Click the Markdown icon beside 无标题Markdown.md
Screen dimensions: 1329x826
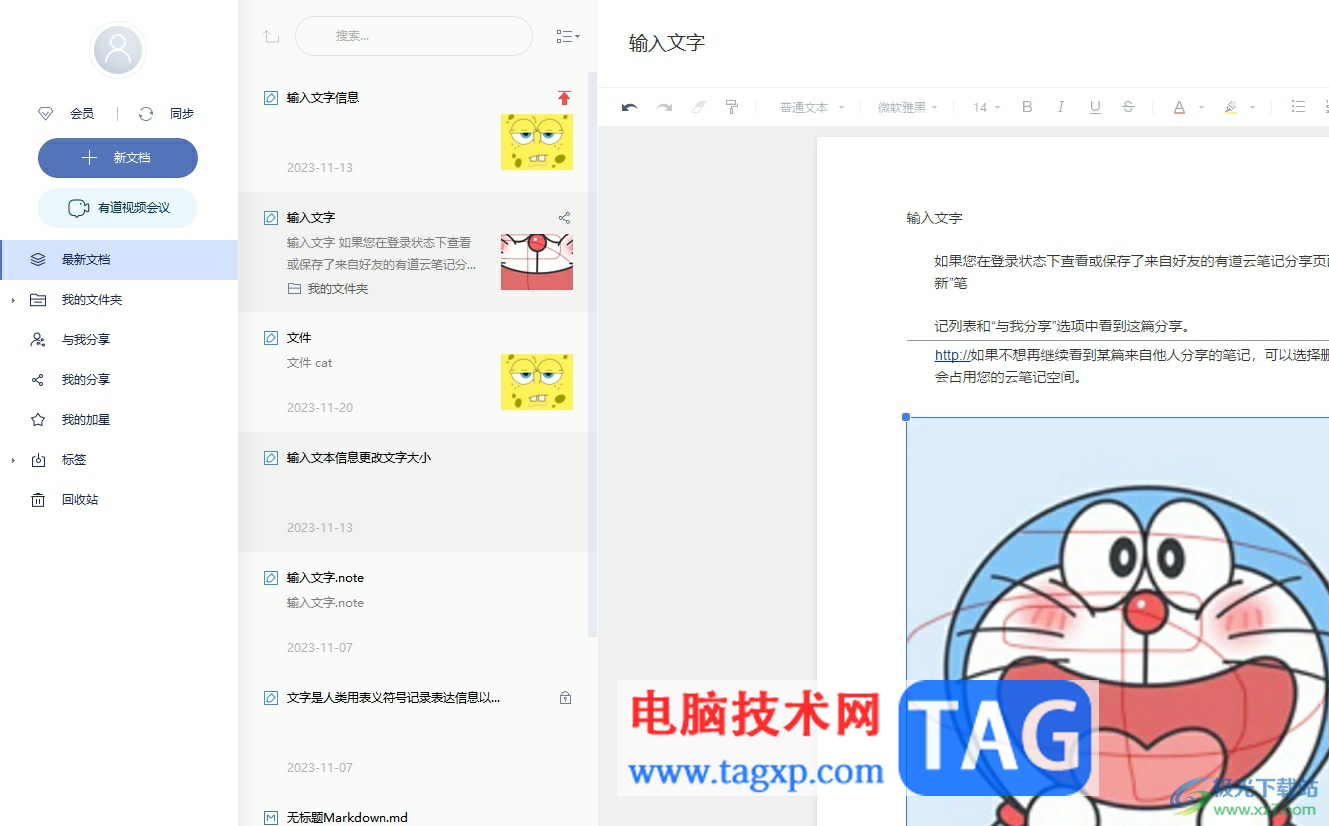pyautogui.click(x=270, y=818)
